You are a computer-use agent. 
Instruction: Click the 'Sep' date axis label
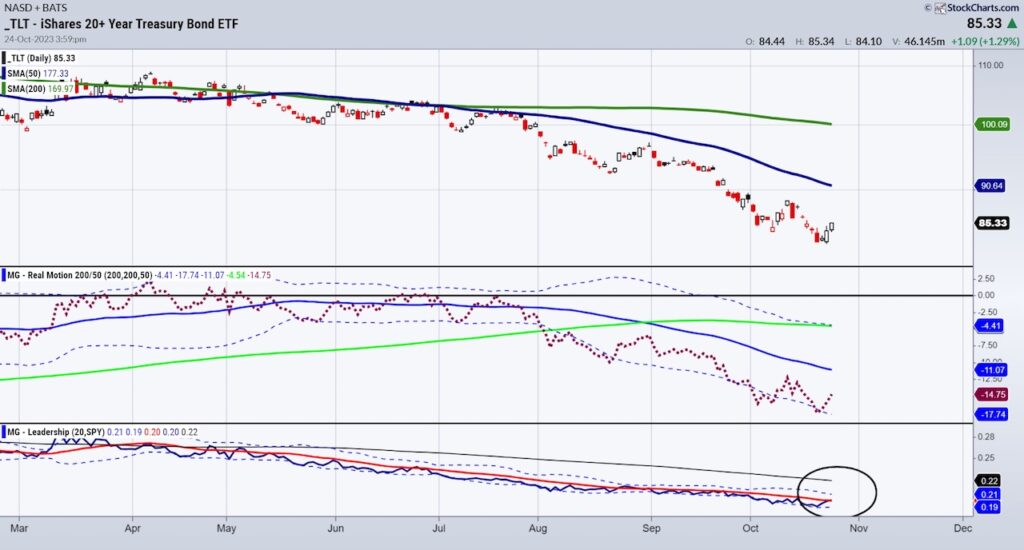(x=651, y=528)
